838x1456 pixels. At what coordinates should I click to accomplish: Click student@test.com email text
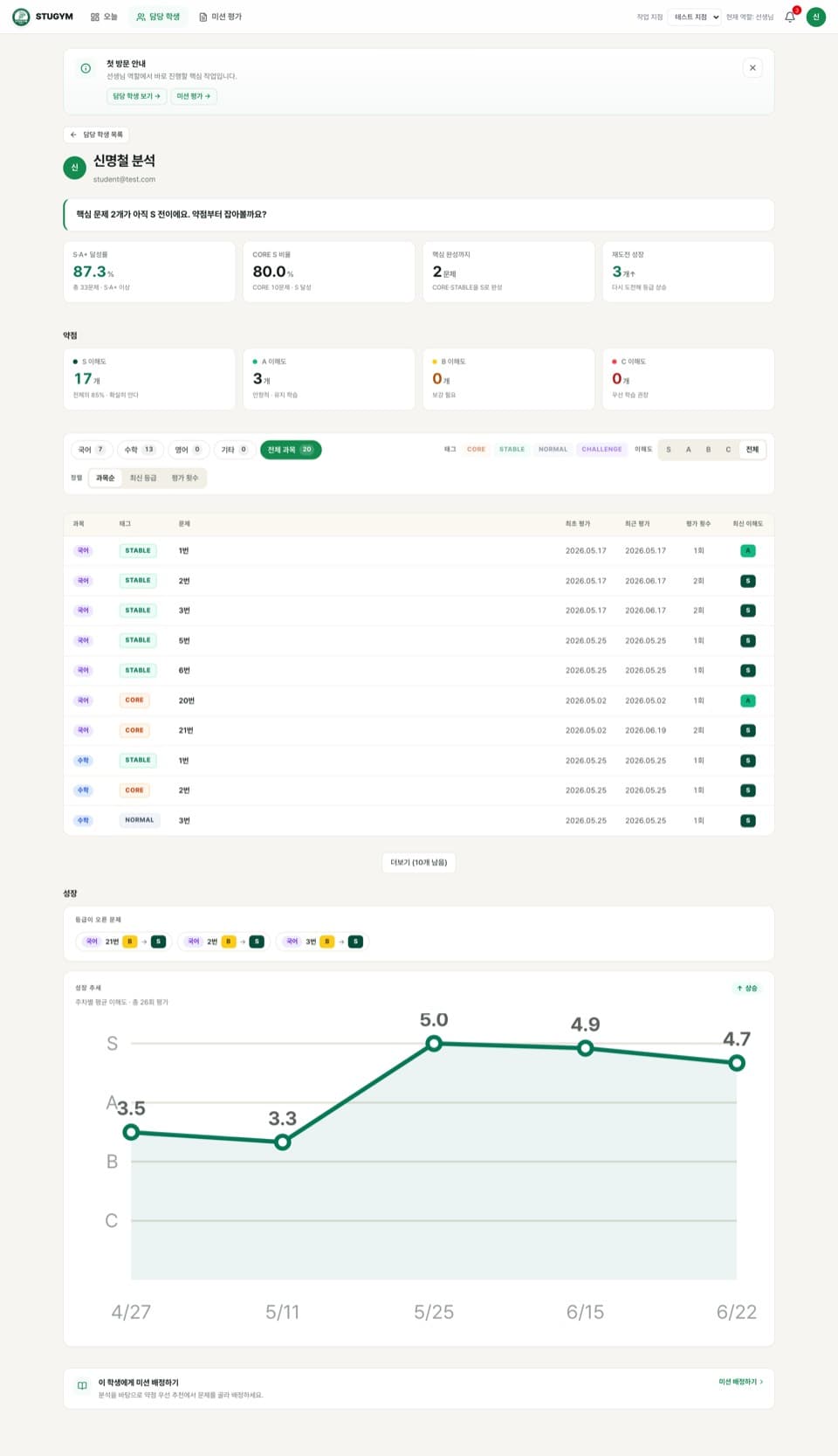coord(124,179)
